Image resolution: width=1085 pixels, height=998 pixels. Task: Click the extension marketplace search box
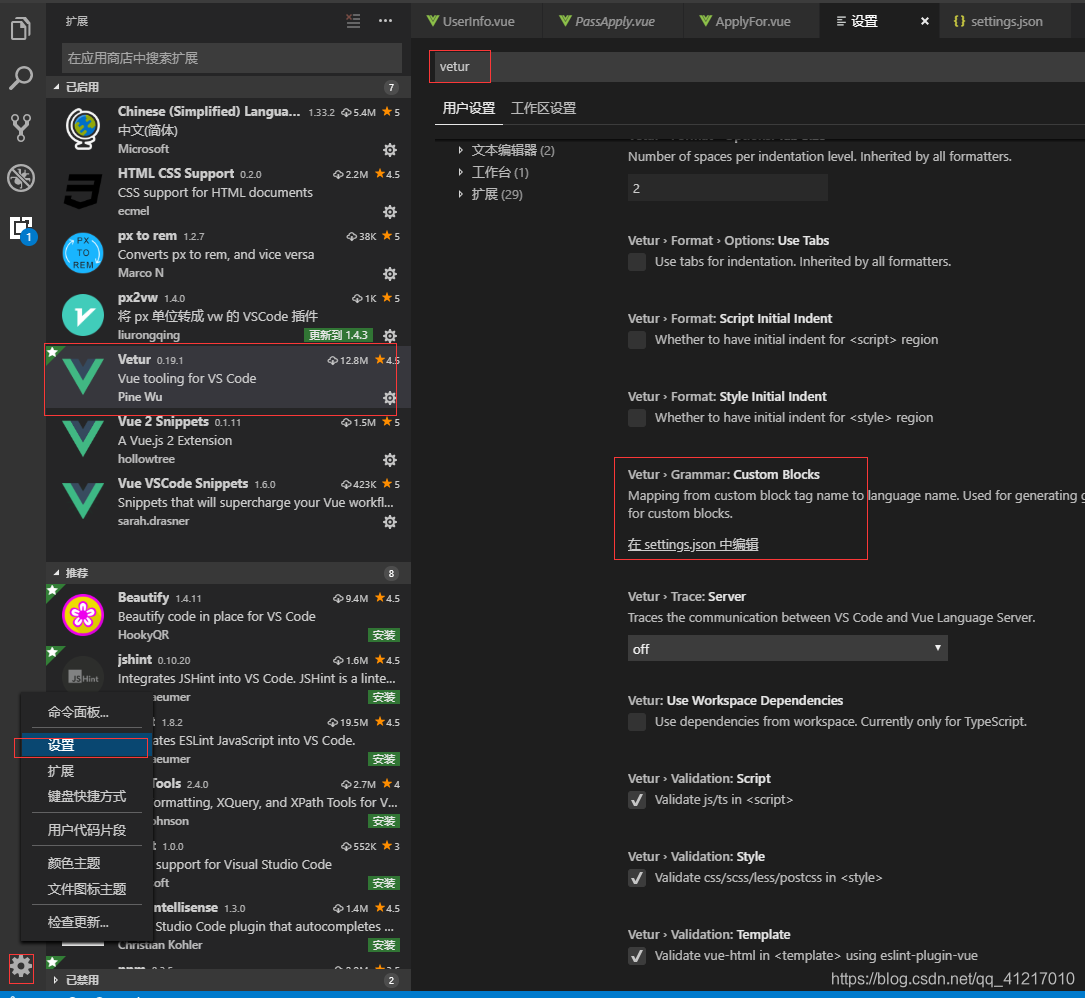tap(232, 58)
